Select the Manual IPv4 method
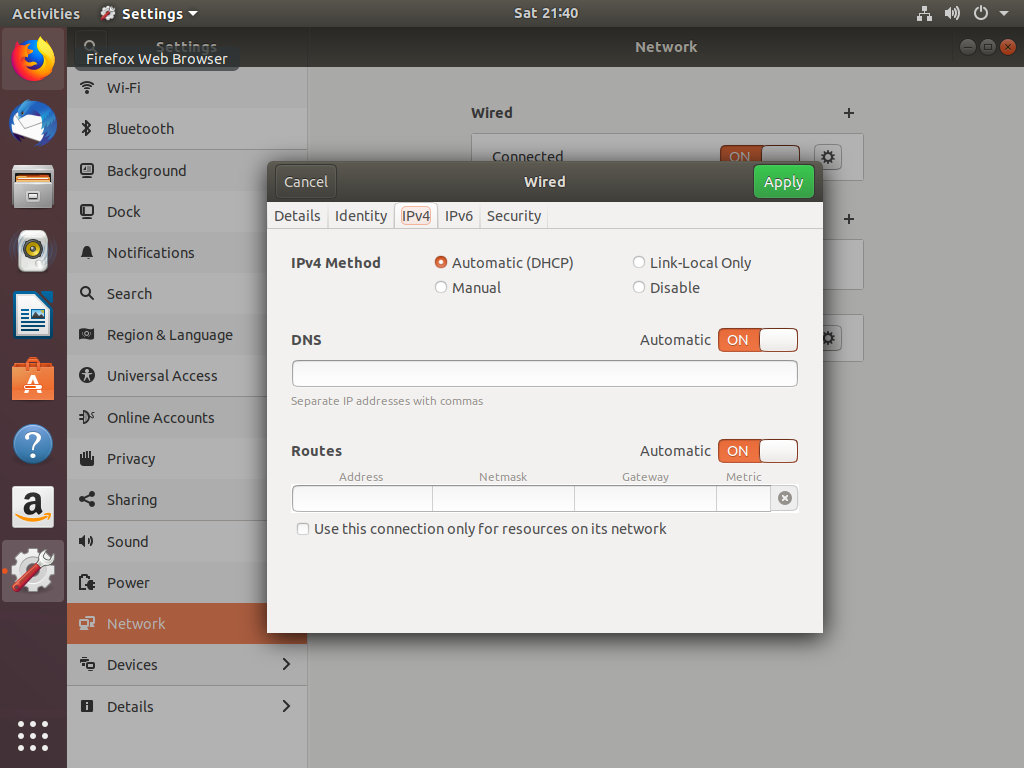This screenshot has height=768, width=1024. (441, 288)
